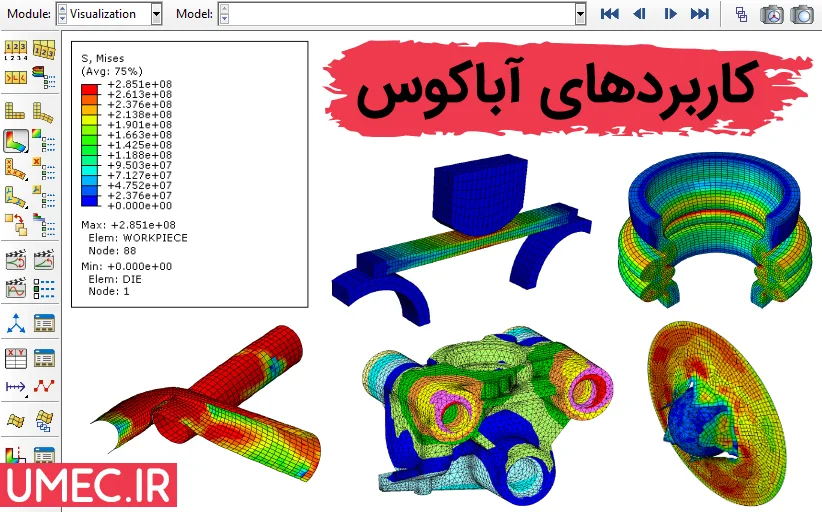Click the 'Node: 88' text
This screenshot has width=822, height=512.
112,250
